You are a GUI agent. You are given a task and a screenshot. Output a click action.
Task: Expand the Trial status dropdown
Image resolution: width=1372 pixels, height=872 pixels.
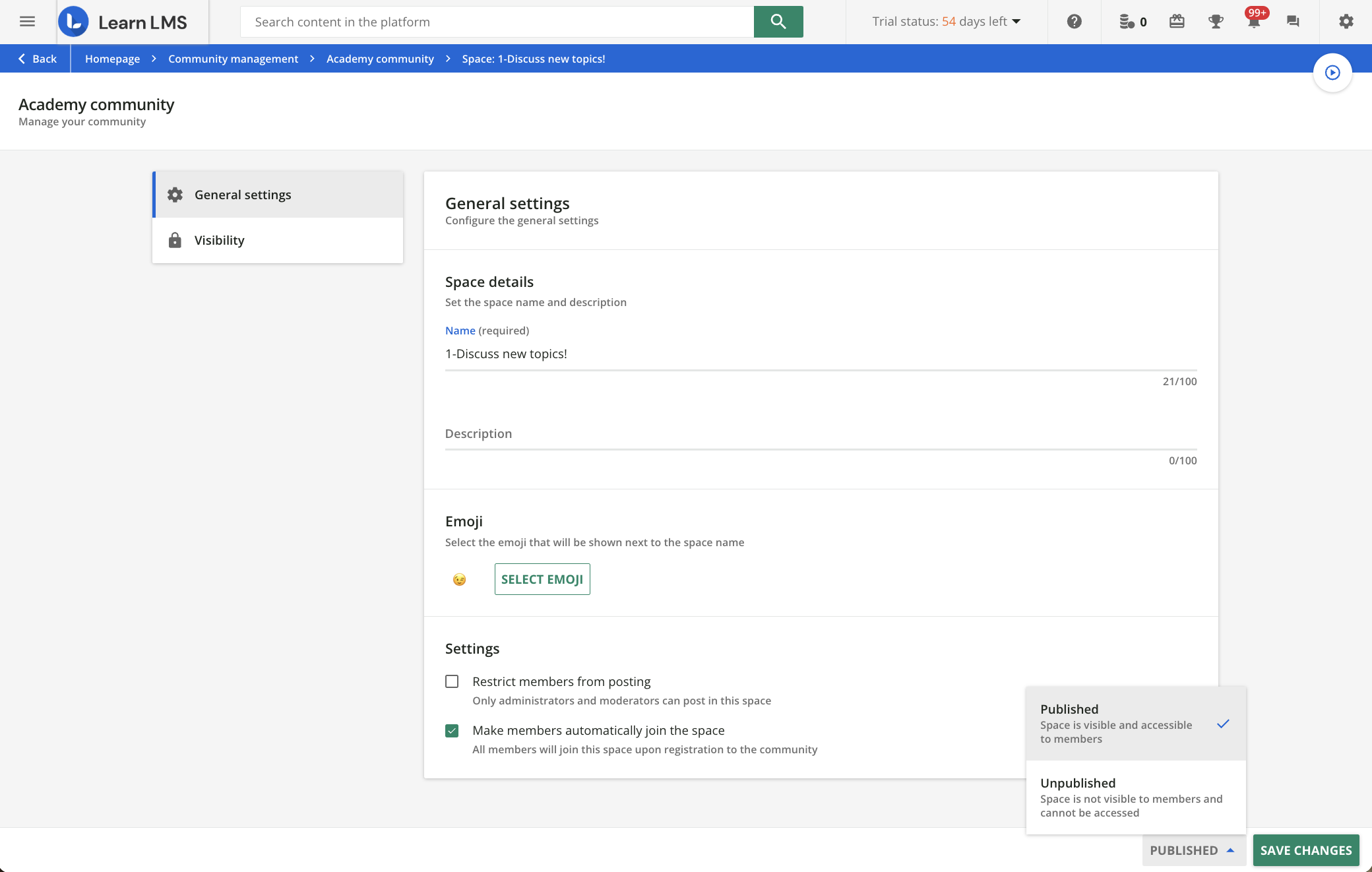tap(947, 22)
